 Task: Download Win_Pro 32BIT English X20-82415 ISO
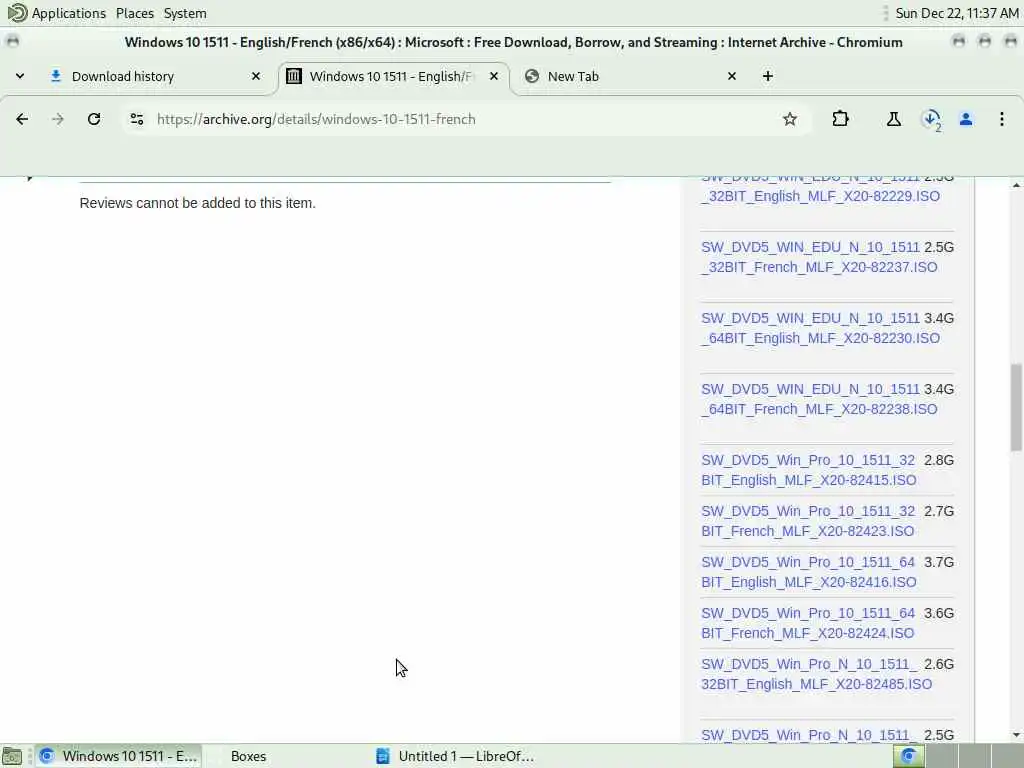[808, 470]
